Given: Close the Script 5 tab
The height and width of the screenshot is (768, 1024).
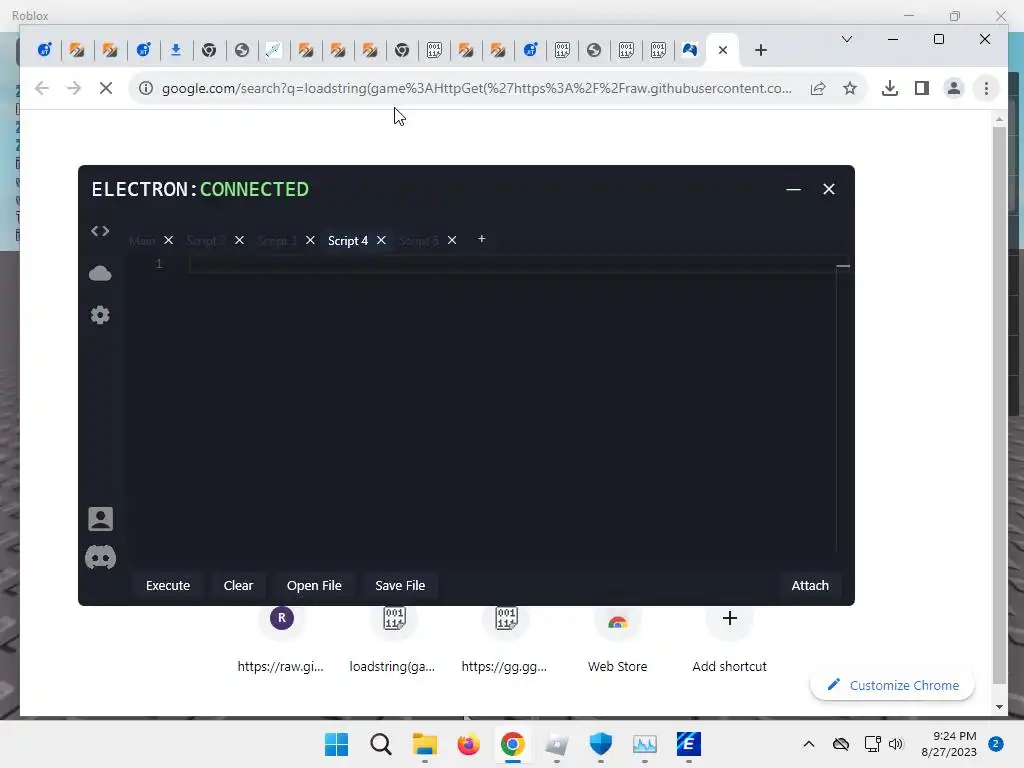Looking at the screenshot, I should (452, 240).
